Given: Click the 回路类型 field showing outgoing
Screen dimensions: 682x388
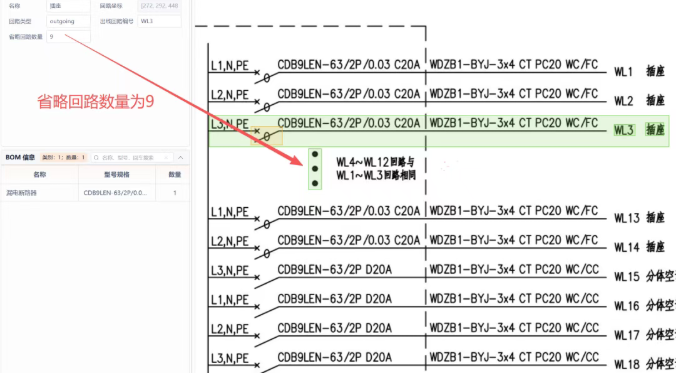Looking at the screenshot, I should pos(68,21).
